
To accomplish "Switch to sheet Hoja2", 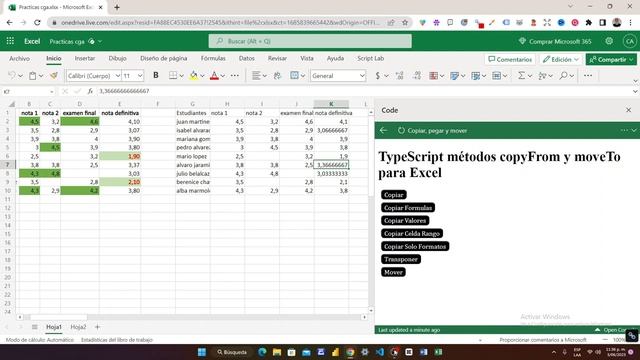I will pyautogui.click(x=78, y=327).
